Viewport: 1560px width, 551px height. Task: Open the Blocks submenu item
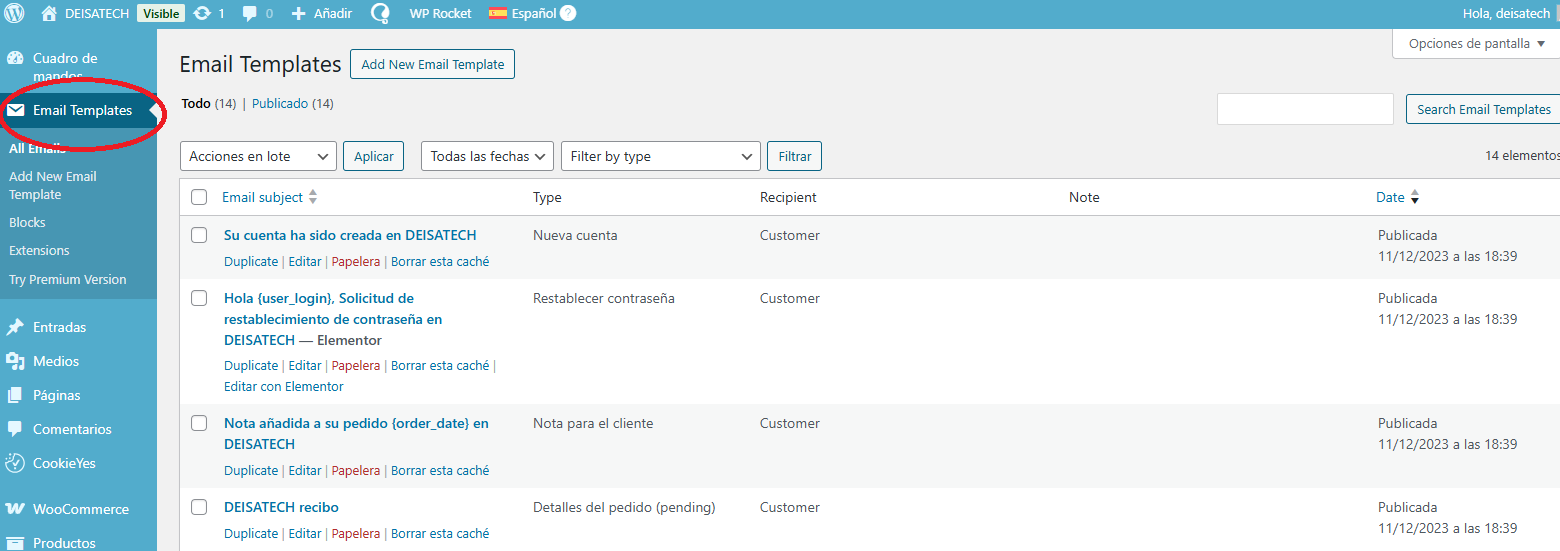(x=27, y=222)
